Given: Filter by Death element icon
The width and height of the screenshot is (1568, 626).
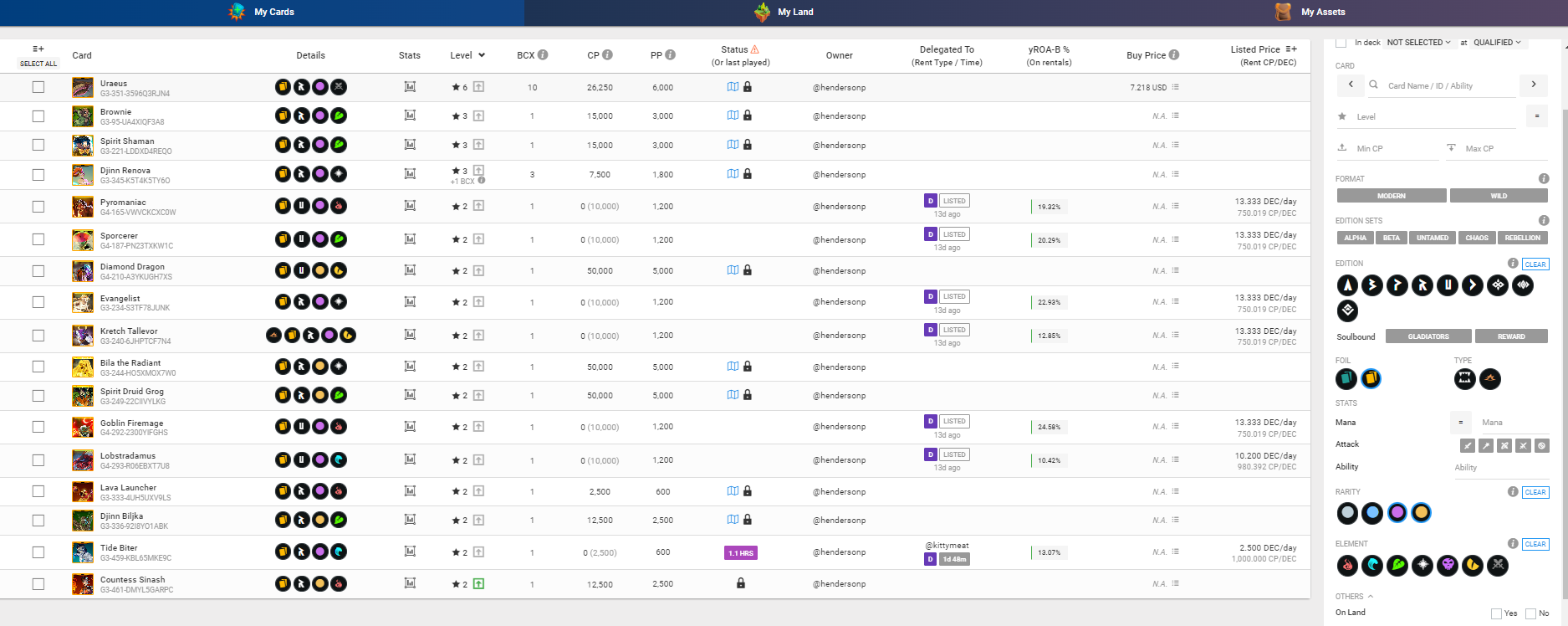Looking at the screenshot, I should coord(1448,566).
